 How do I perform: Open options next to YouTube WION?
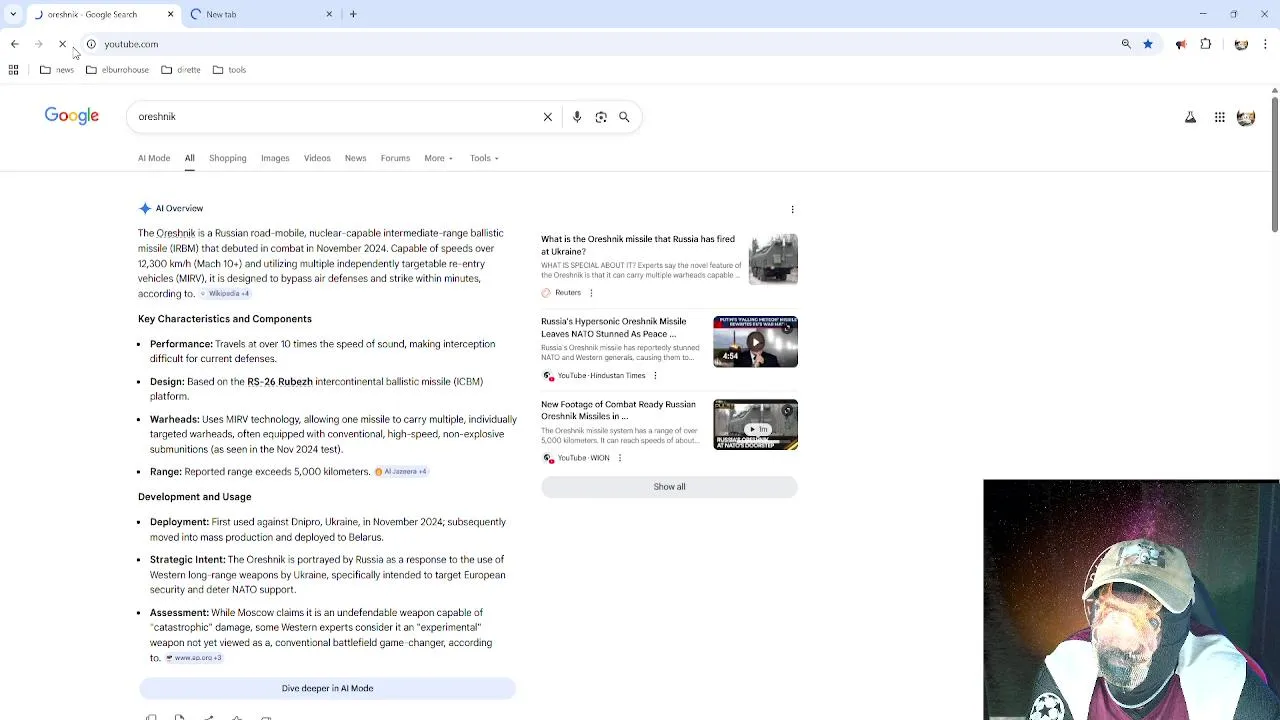[x=619, y=458]
